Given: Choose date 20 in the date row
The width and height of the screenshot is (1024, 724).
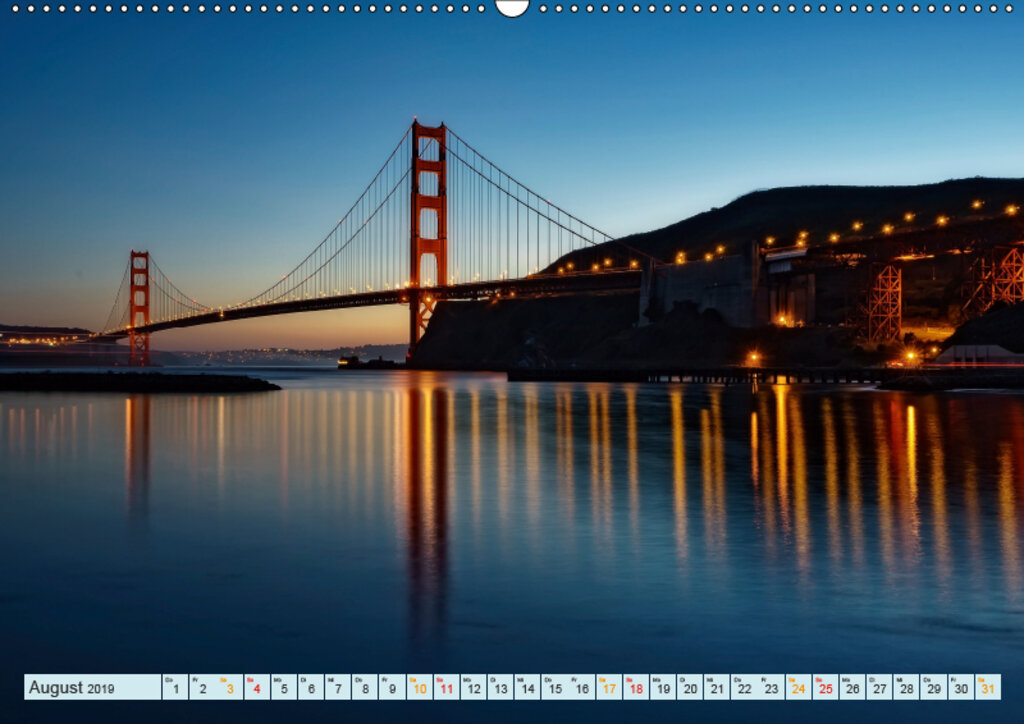Looking at the screenshot, I should tap(690, 687).
